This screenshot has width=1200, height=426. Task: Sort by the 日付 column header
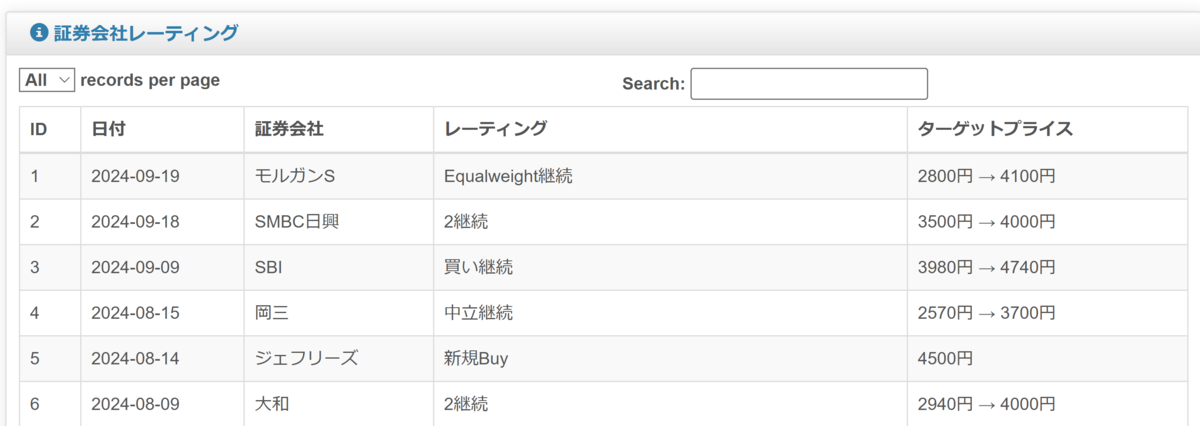[x=162, y=129]
